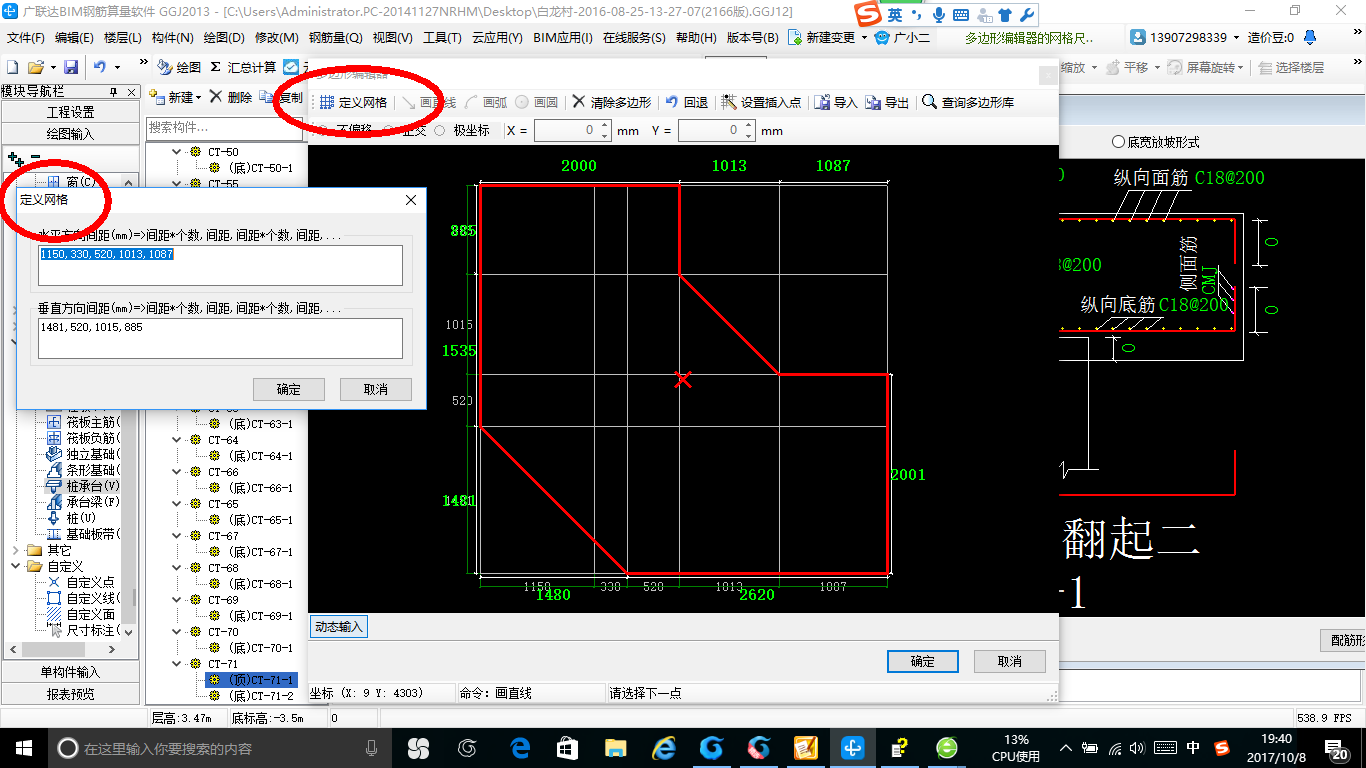Image resolution: width=1366 pixels, height=768 pixels.
Task: Collapse the 自定义 folder node
Action: click(x=16, y=566)
